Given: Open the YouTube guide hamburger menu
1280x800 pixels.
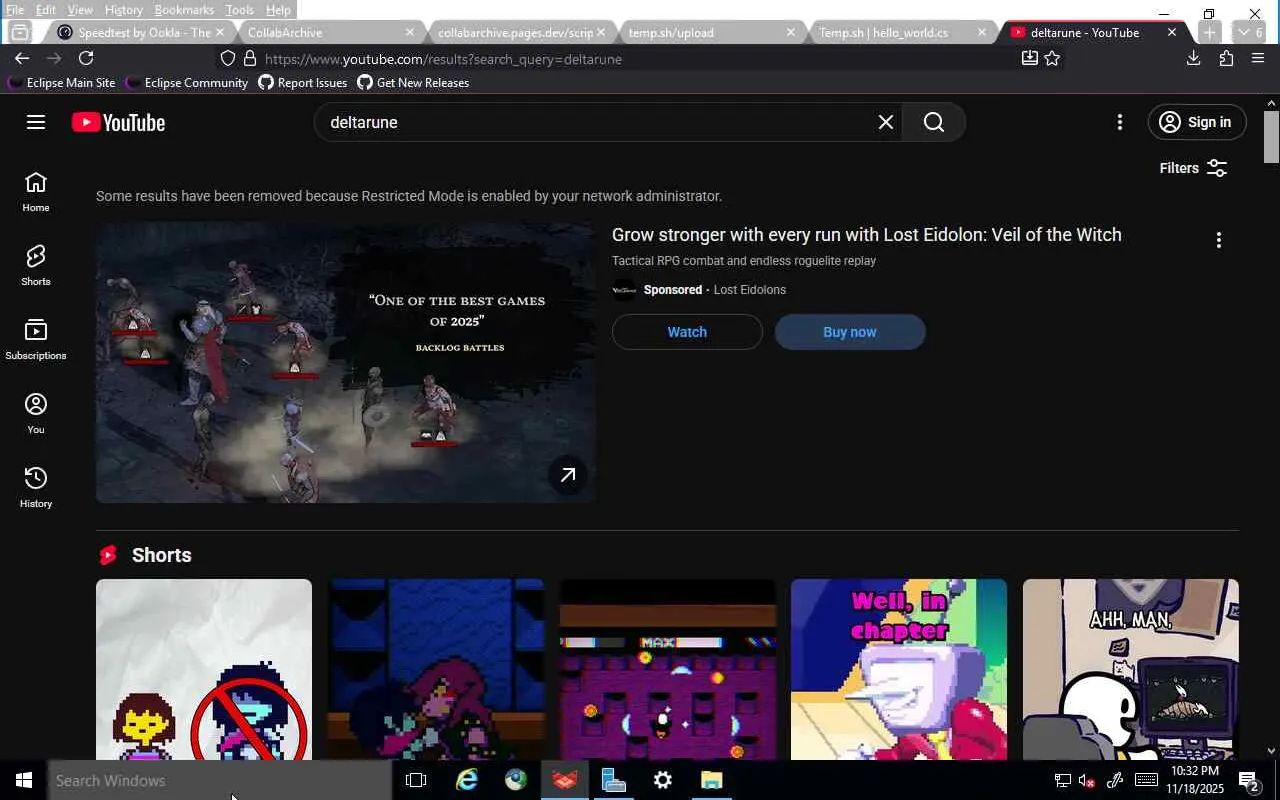Looking at the screenshot, I should 36,122.
